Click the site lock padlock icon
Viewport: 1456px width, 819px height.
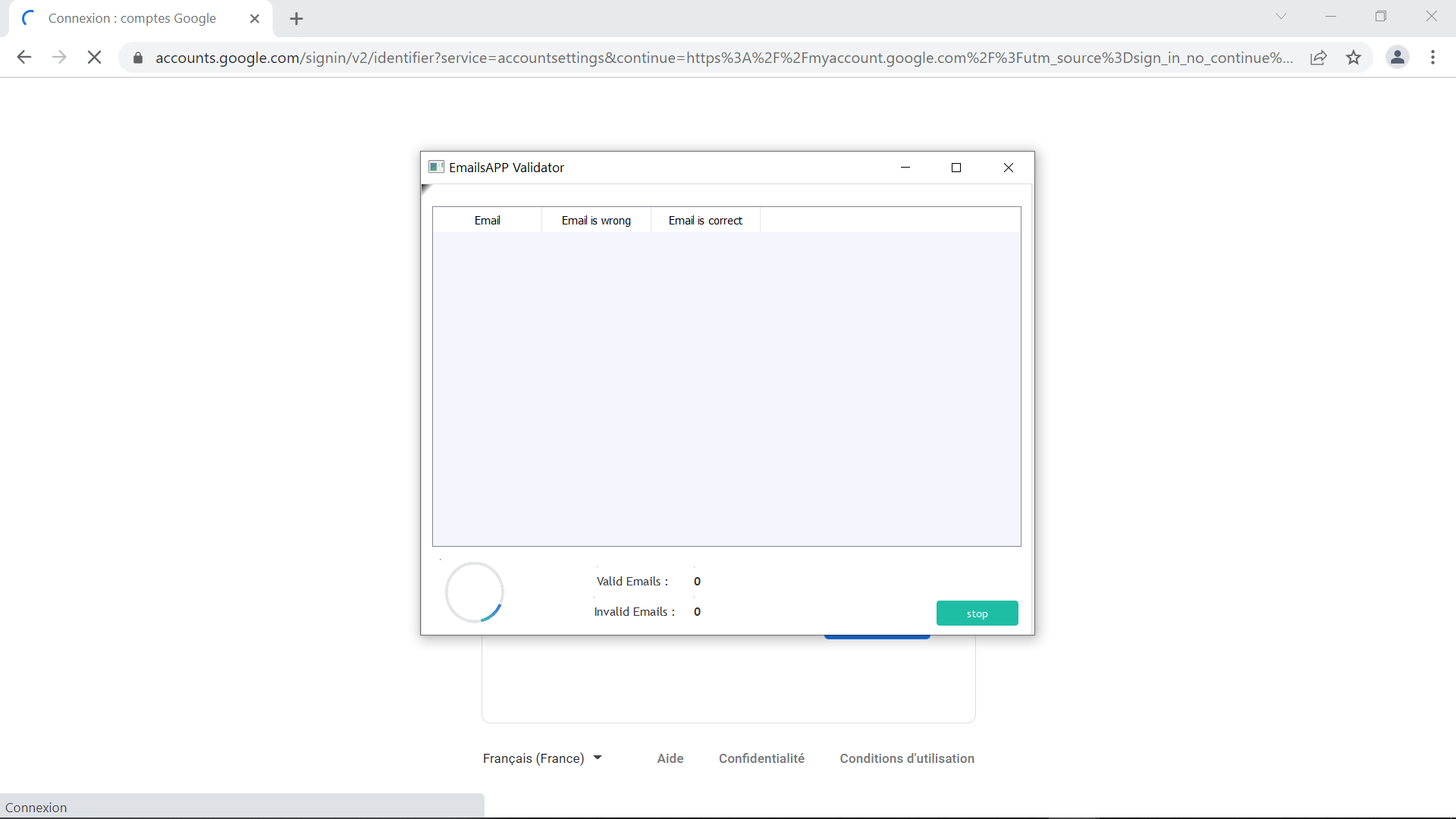pos(138,58)
